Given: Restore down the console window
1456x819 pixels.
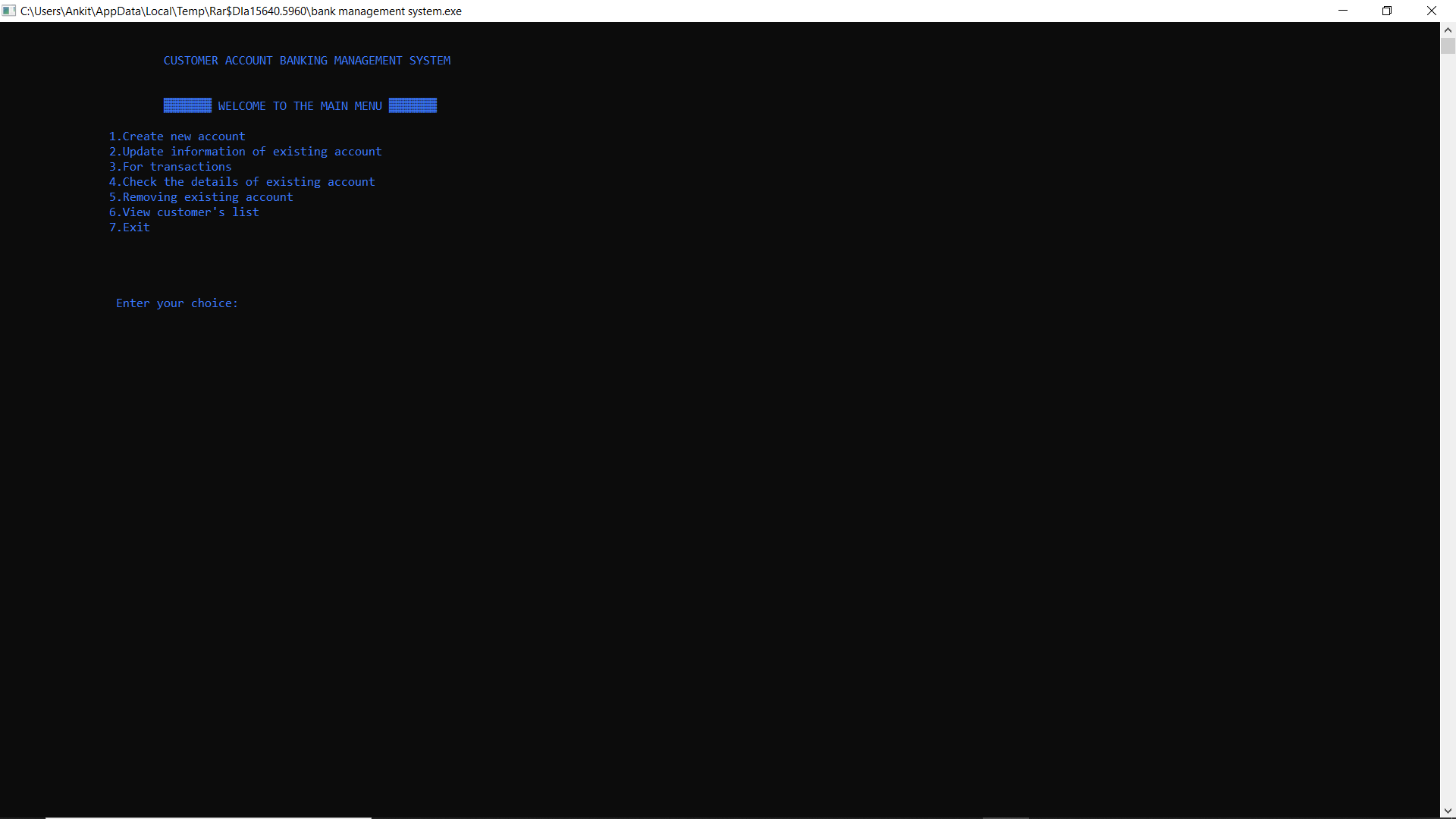Looking at the screenshot, I should click(x=1387, y=11).
